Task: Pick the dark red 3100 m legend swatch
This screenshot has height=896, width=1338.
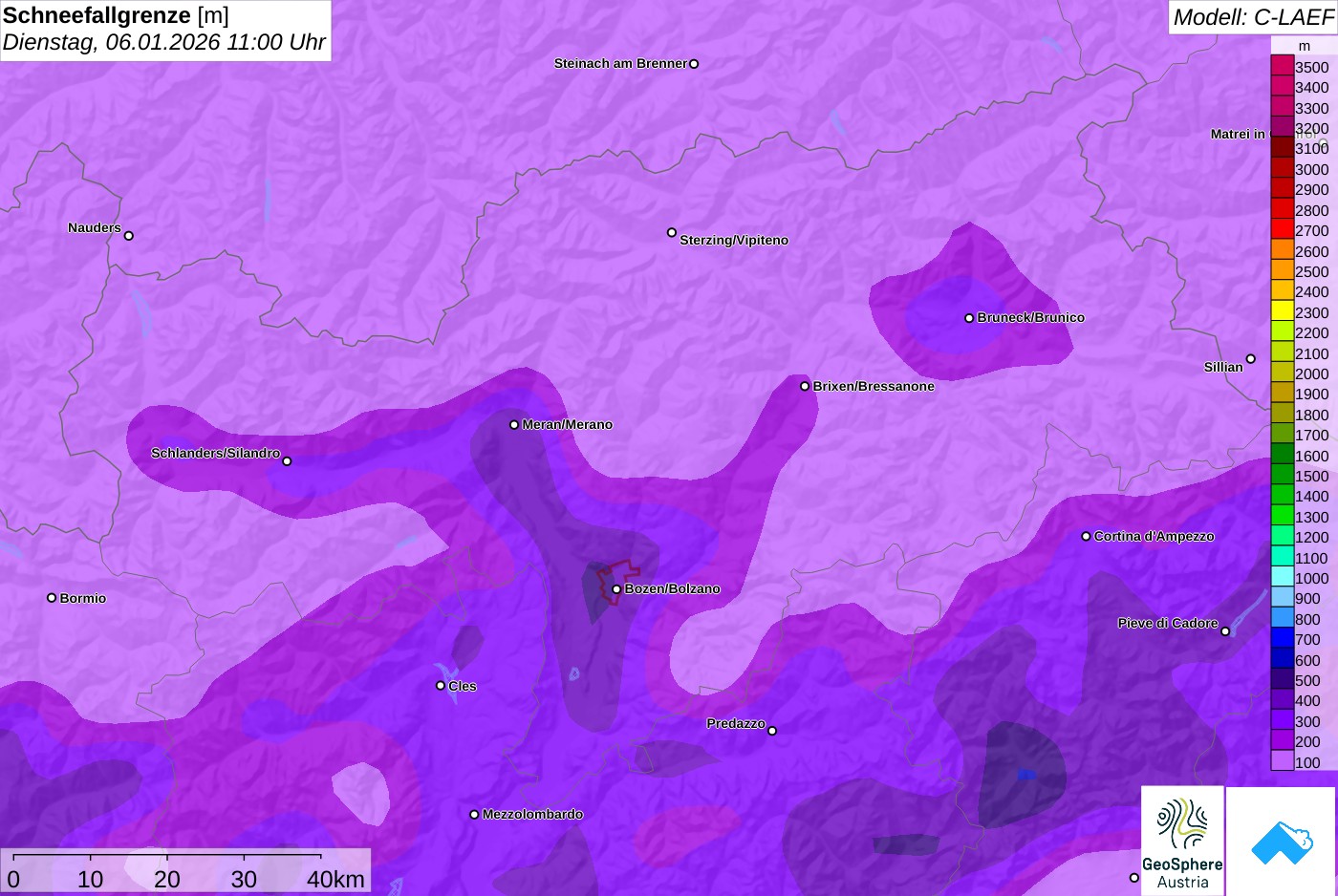Action: click(1283, 147)
